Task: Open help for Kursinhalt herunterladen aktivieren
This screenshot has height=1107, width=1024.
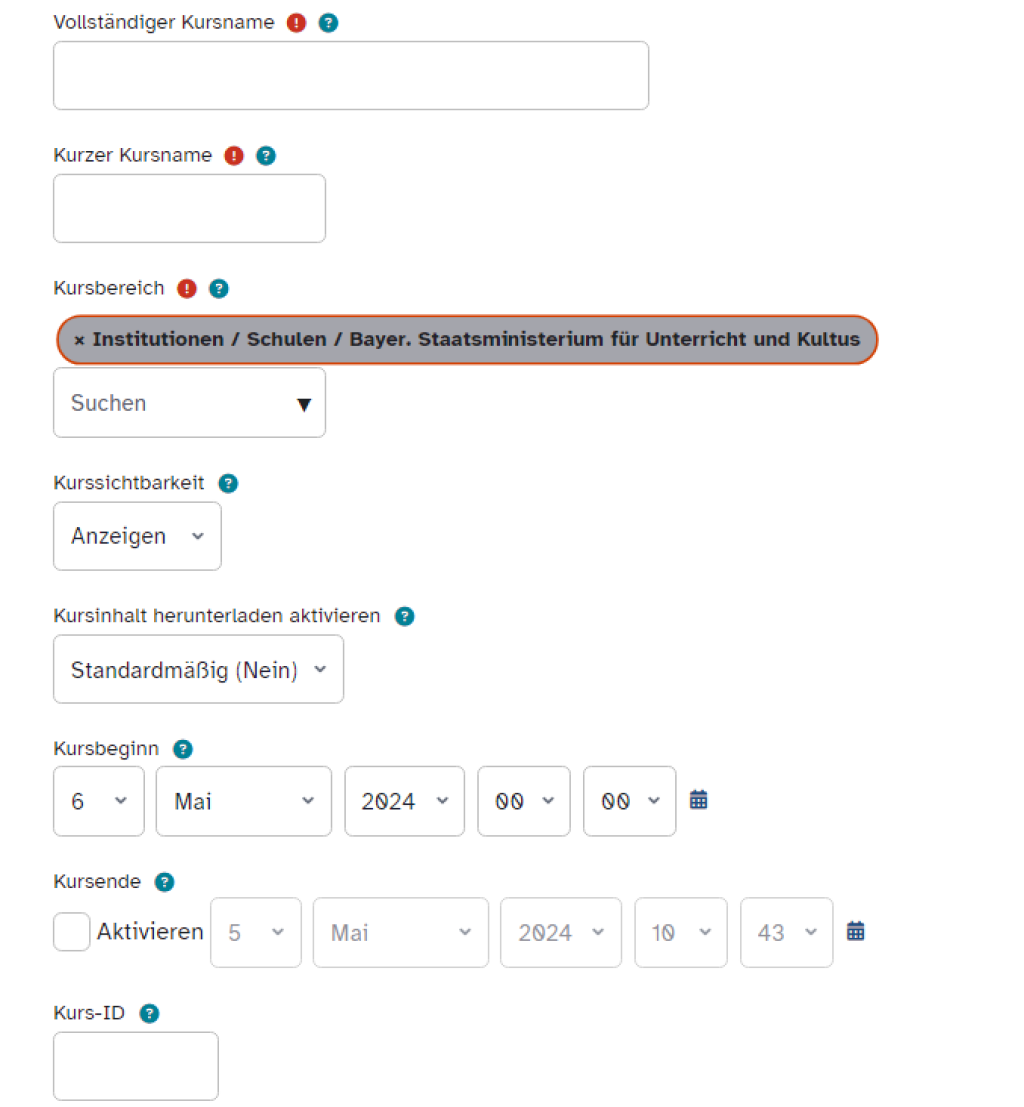Action: pyautogui.click(x=404, y=616)
